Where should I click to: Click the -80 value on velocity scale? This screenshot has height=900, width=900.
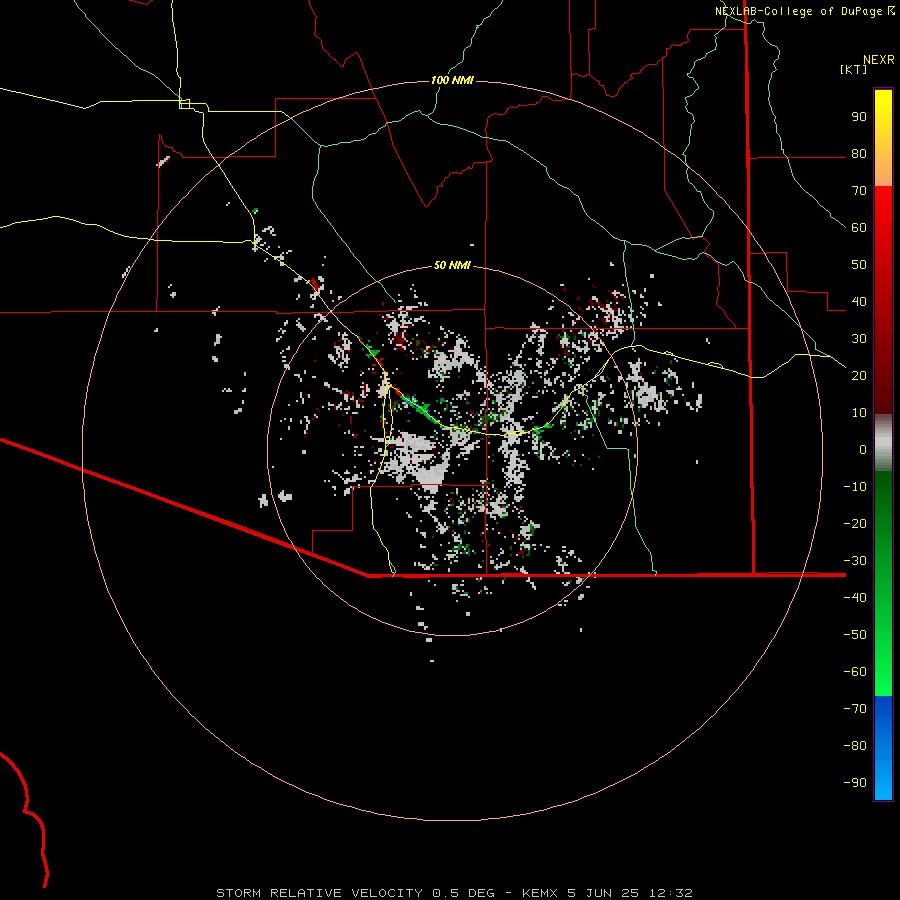855,746
